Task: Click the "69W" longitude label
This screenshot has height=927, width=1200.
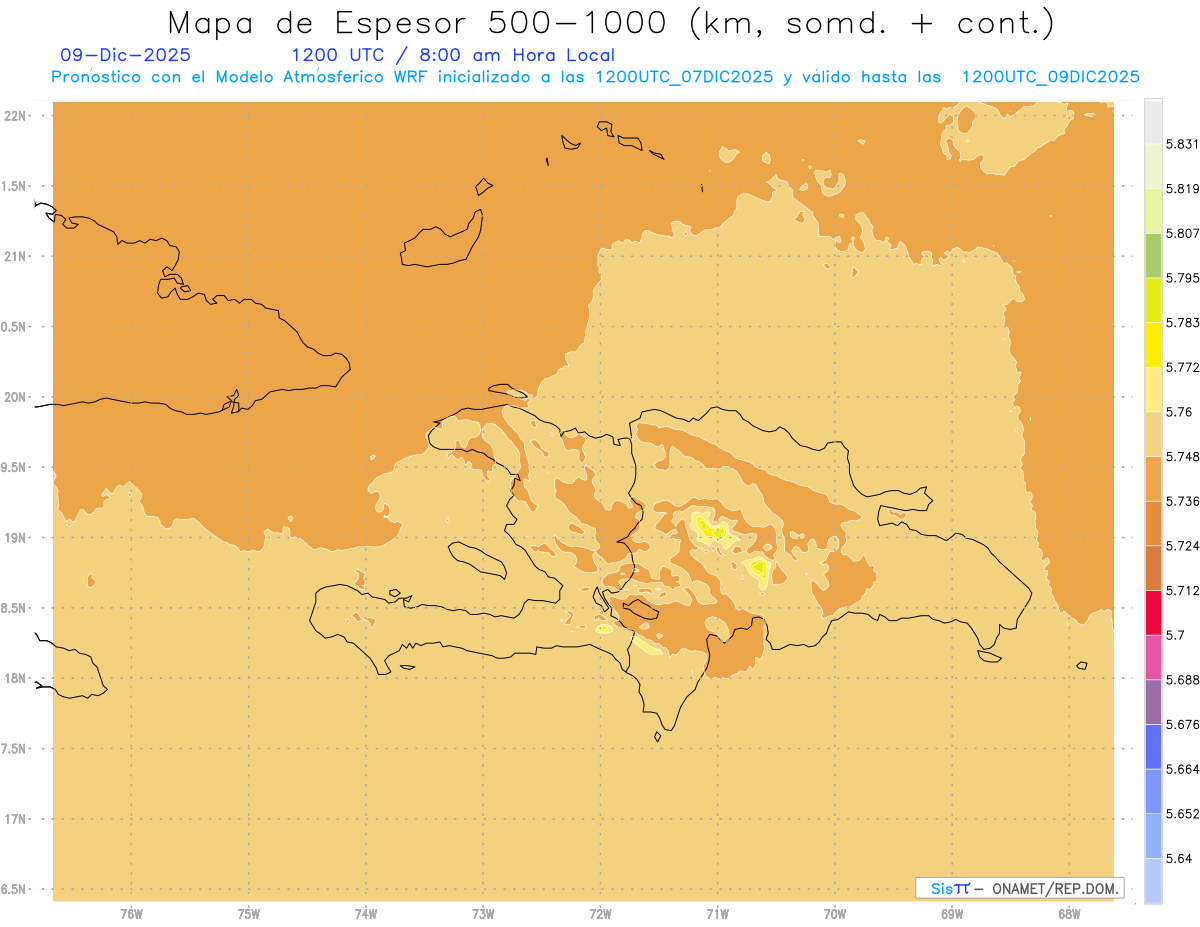Action: click(952, 914)
